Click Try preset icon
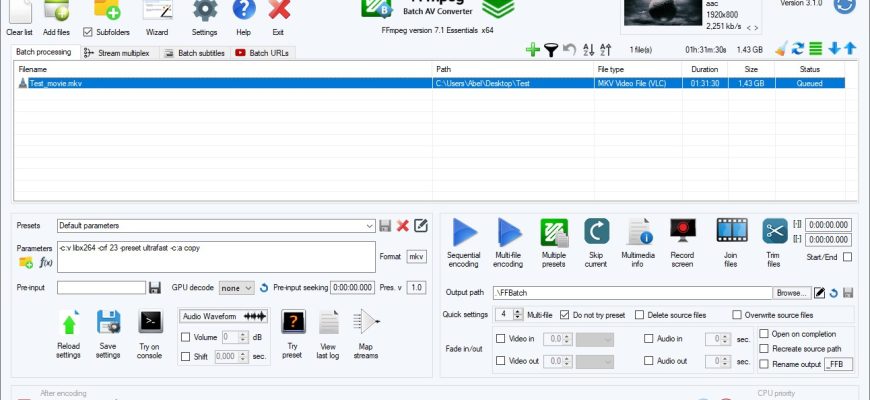870x400 pixels. tap(293, 321)
